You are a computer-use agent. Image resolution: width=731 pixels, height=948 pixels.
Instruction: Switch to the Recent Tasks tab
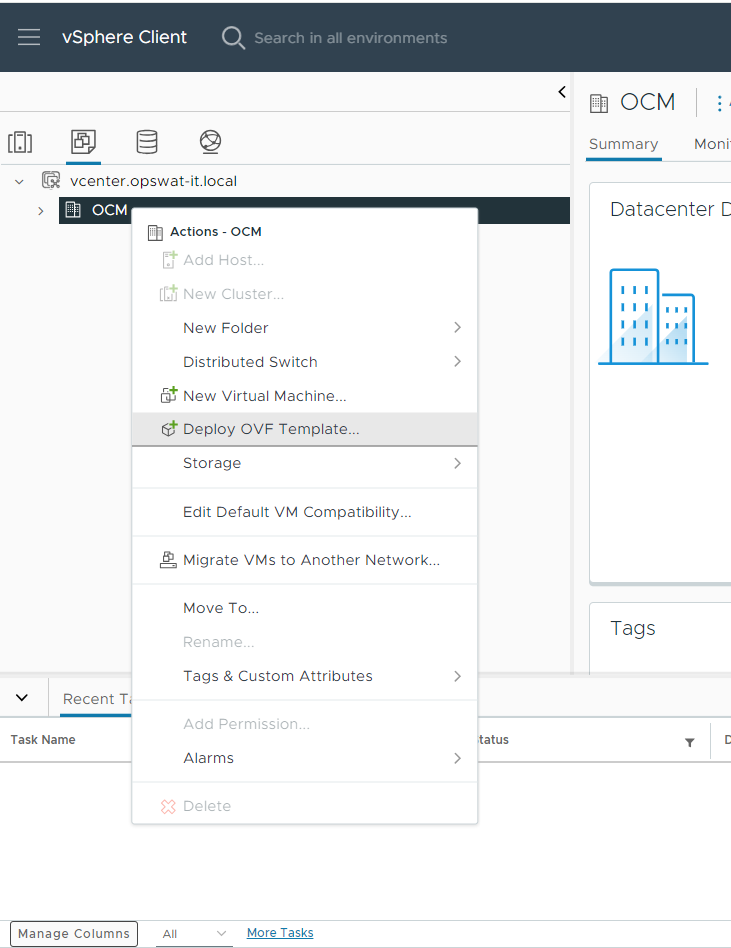click(x=97, y=699)
